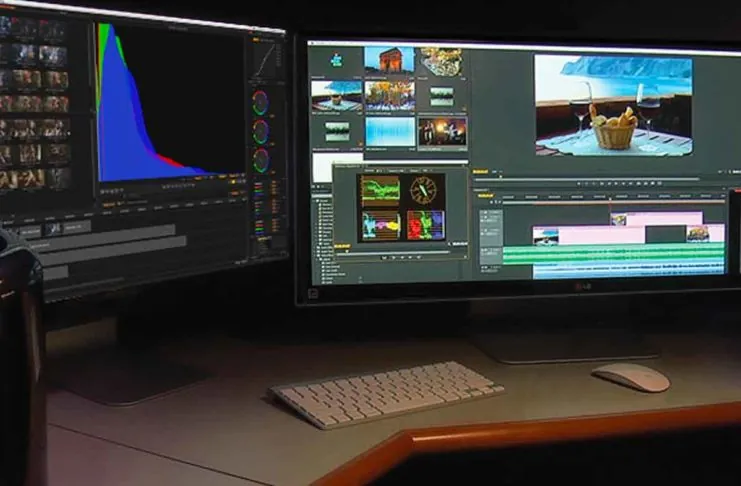This screenshot has height=486, width=741.
Task: Select the arch building clip thumbnail
Action: click(x=389, y=60)
